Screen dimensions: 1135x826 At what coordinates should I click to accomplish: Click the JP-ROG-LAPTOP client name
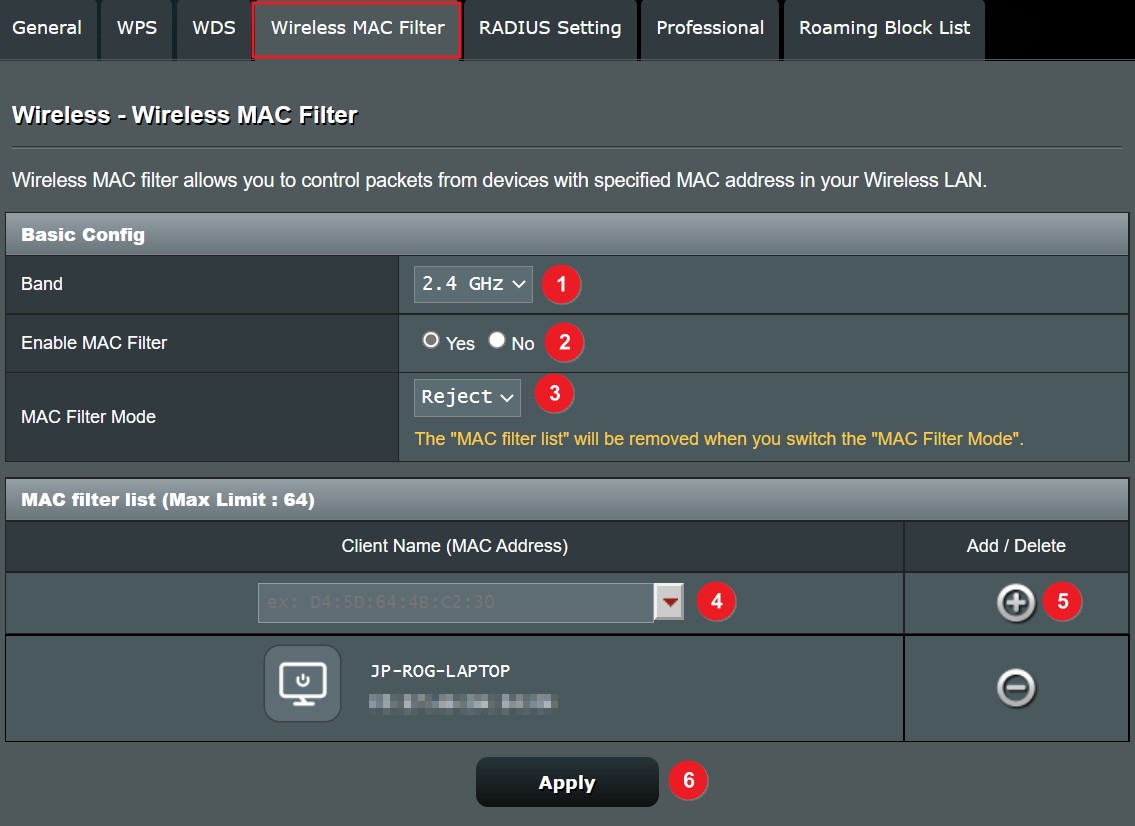click(440, 671)
